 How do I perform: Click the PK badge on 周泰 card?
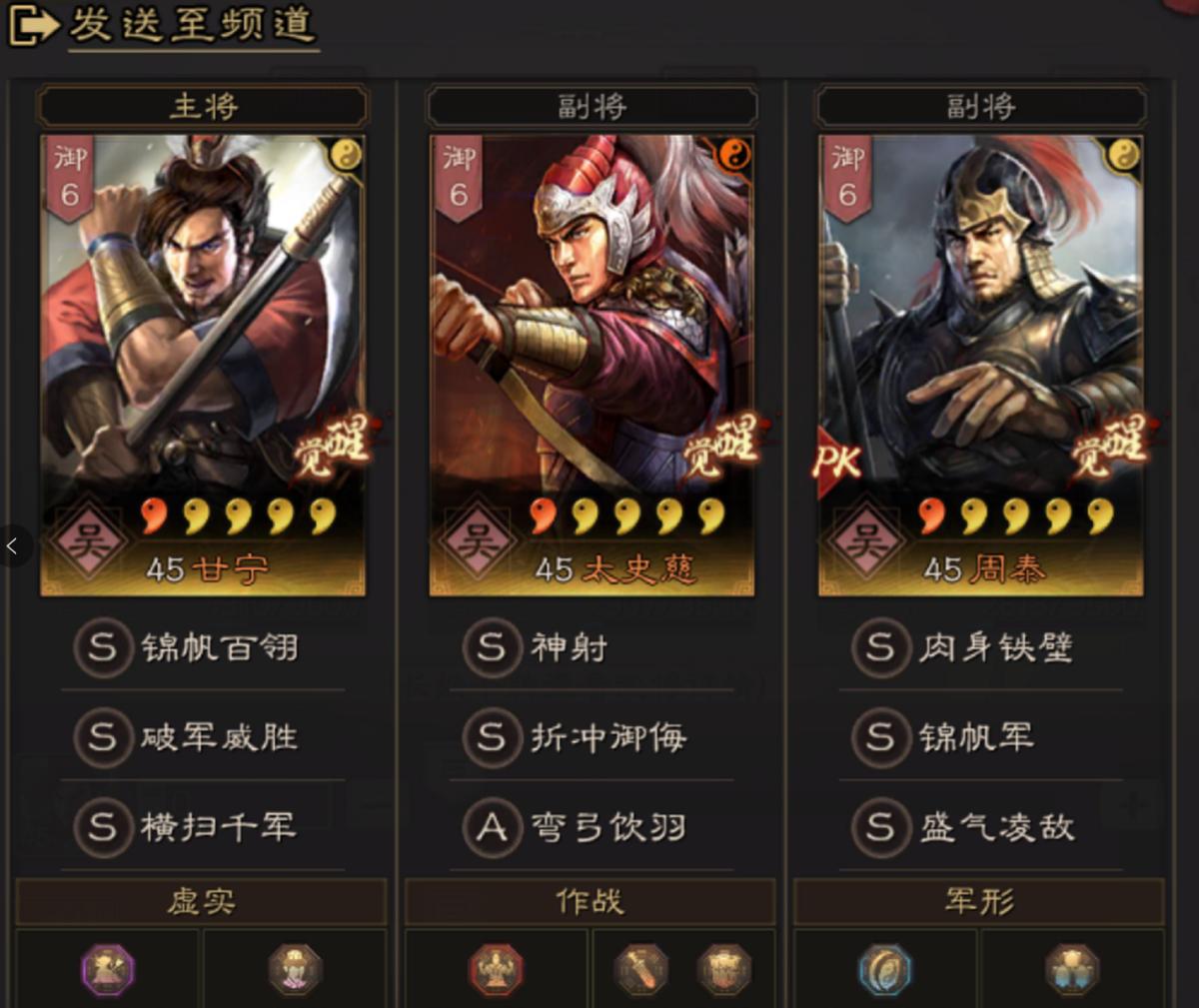point(836,461)
